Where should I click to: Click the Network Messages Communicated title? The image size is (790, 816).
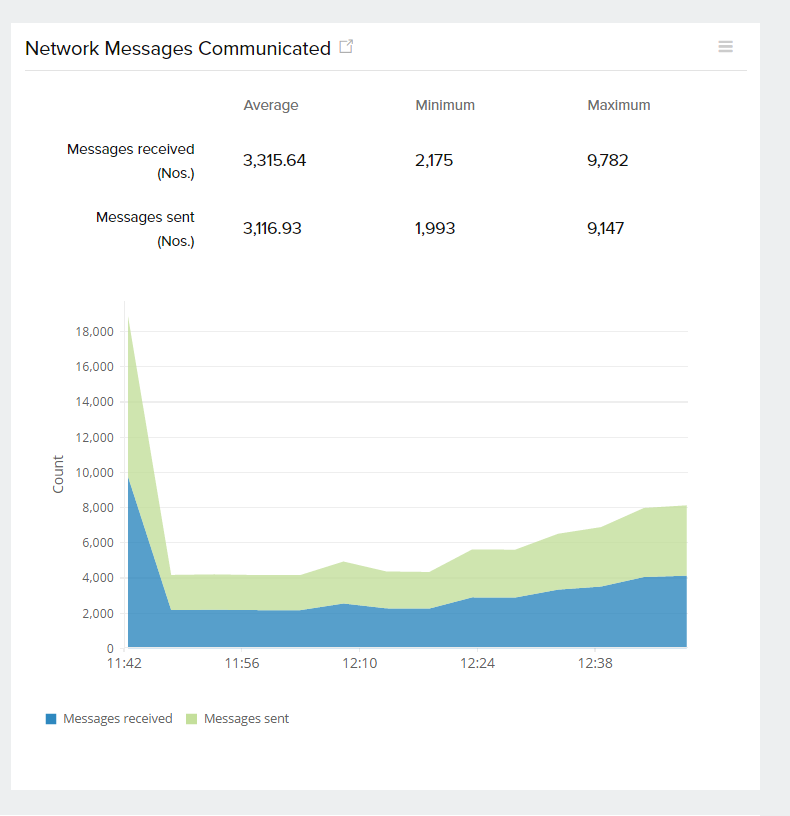177,48
